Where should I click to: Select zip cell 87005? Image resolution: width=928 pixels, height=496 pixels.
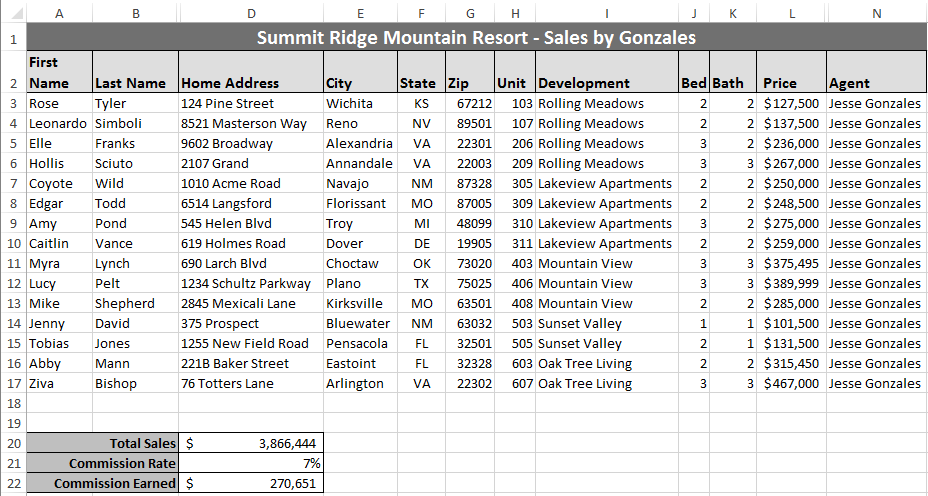(x=470, y=204)
